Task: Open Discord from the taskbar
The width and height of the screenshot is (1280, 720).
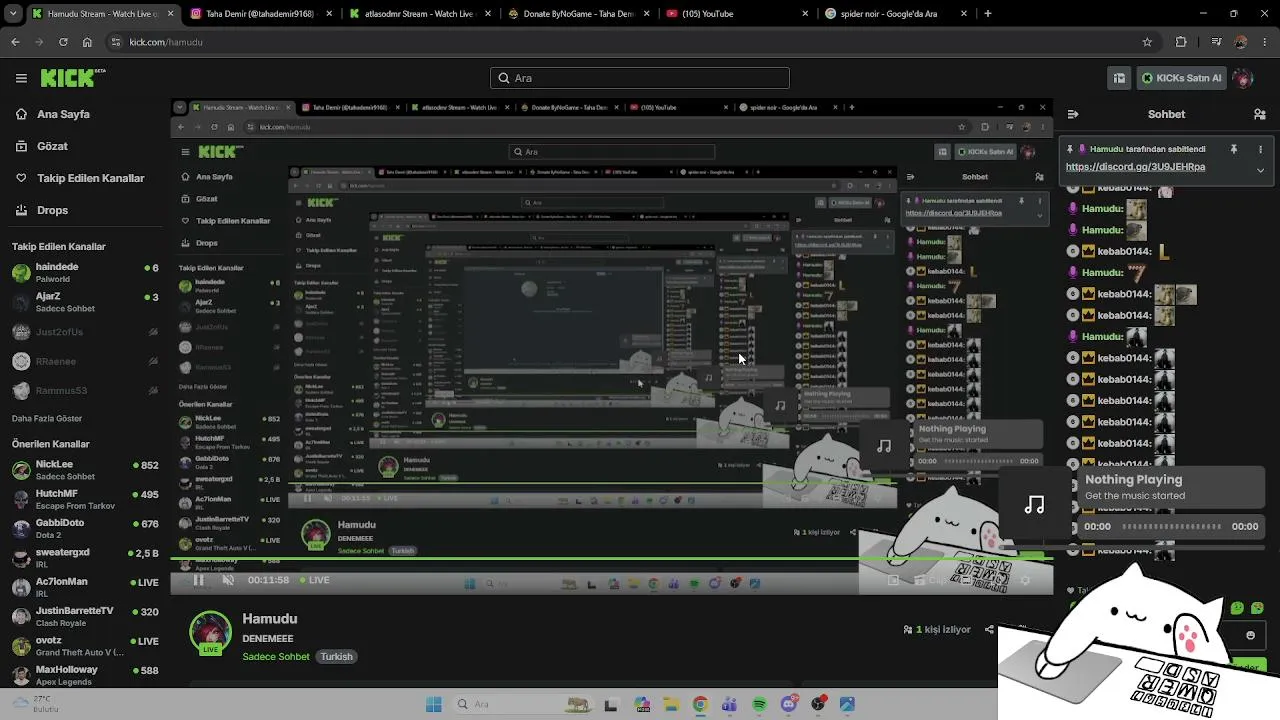Action: (789, 704)
